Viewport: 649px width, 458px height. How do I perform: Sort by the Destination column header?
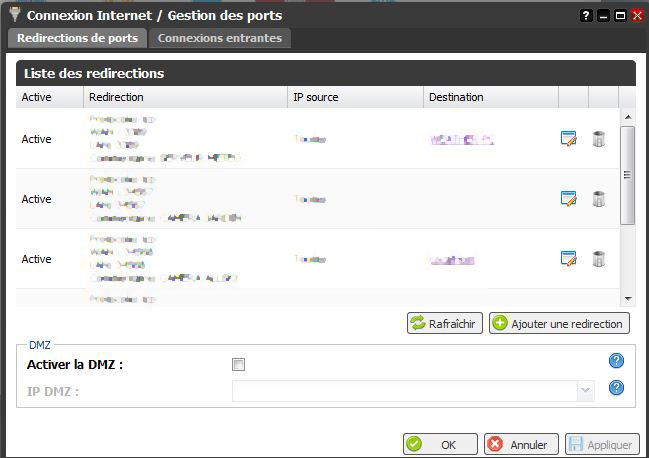pyautogui.click(x=491, y=97)
